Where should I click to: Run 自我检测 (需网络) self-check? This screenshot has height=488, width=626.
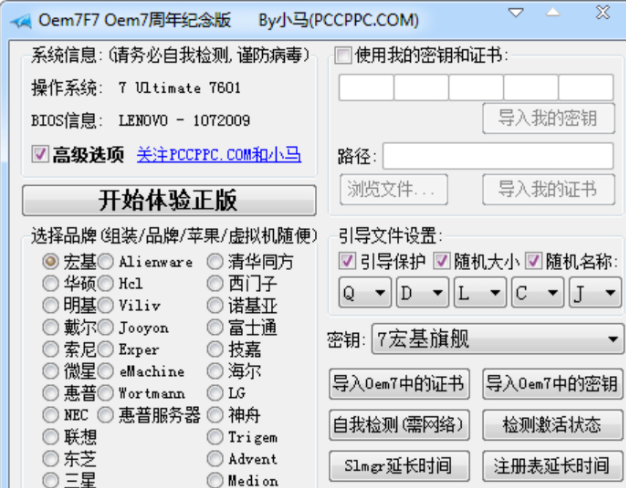click(x=398, y=425)
